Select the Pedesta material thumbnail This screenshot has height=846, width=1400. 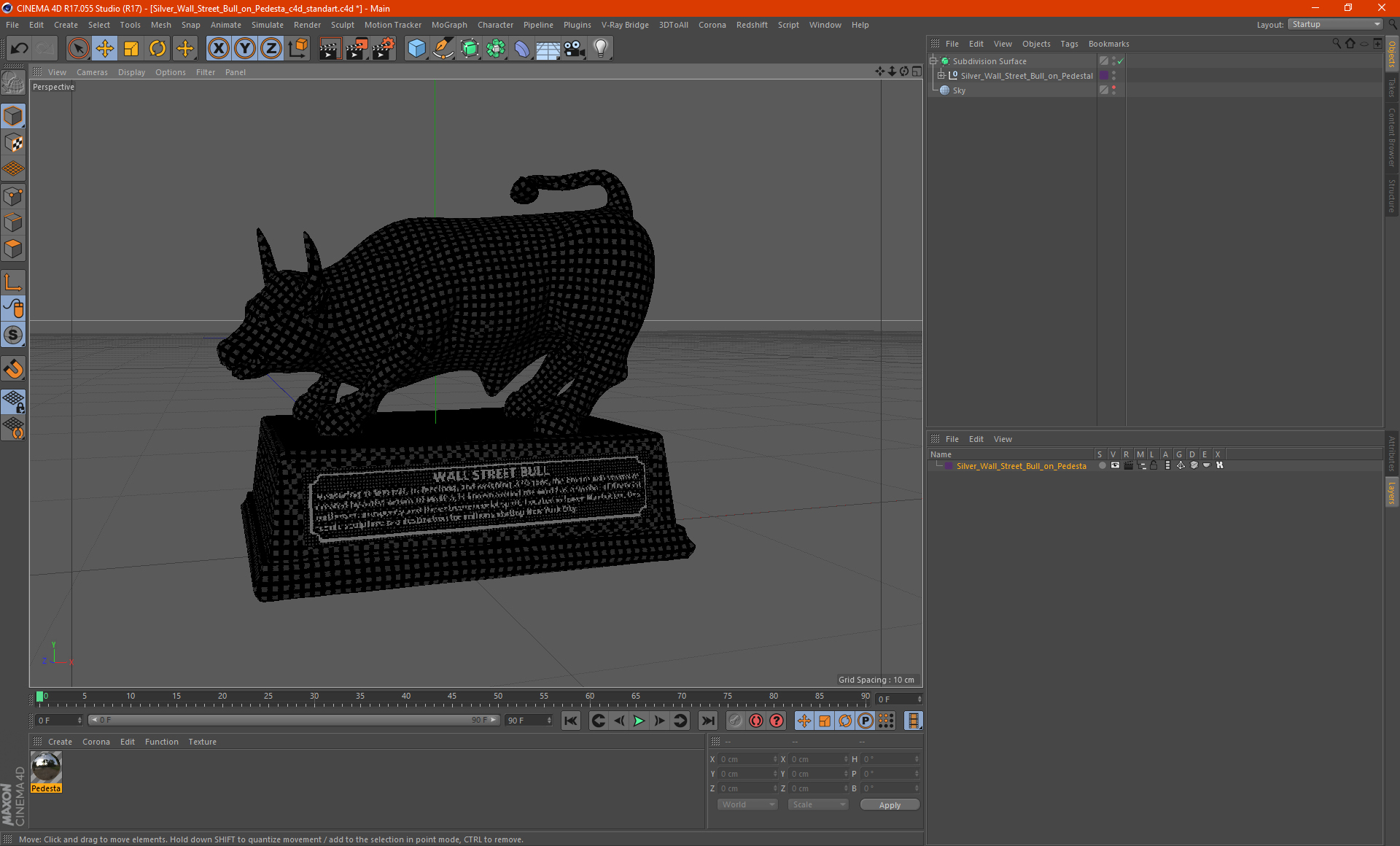tap(46, 767)
